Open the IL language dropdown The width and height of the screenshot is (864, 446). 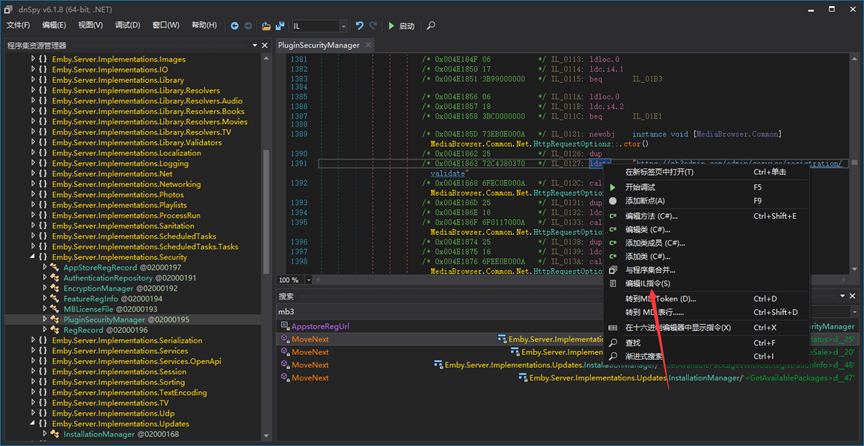343,26
